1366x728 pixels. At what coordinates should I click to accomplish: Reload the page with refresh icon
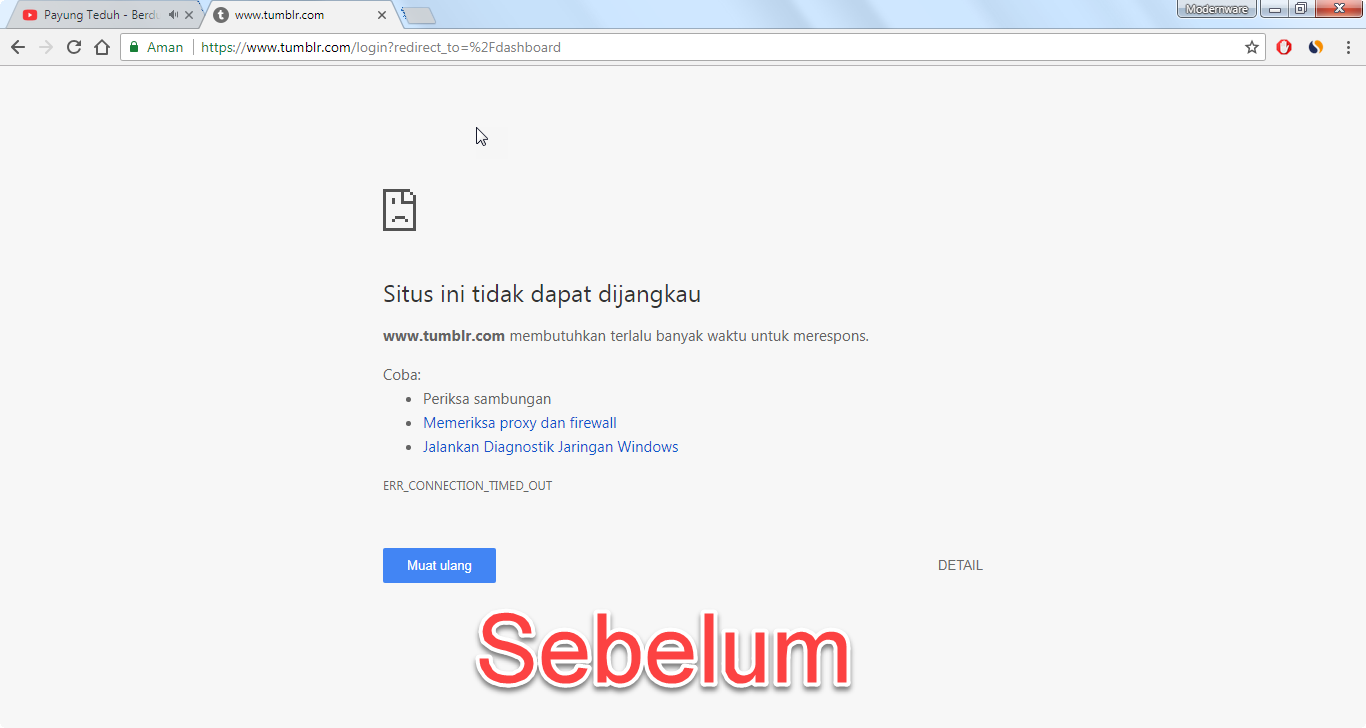(73, 47)
